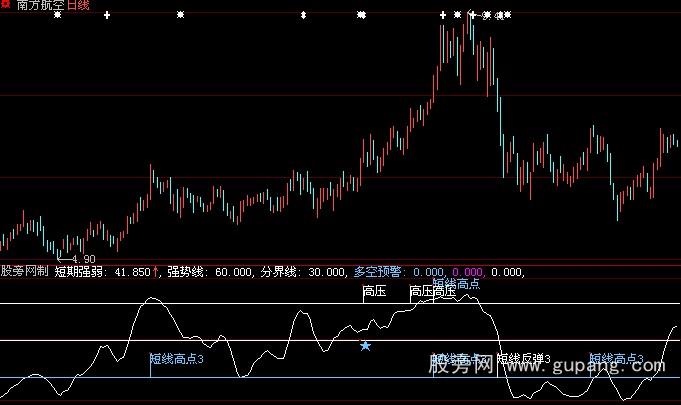Screen dimensions: 681x405
Task: Click the small diamond marker at top center
Action: click(x=303, y=15)
